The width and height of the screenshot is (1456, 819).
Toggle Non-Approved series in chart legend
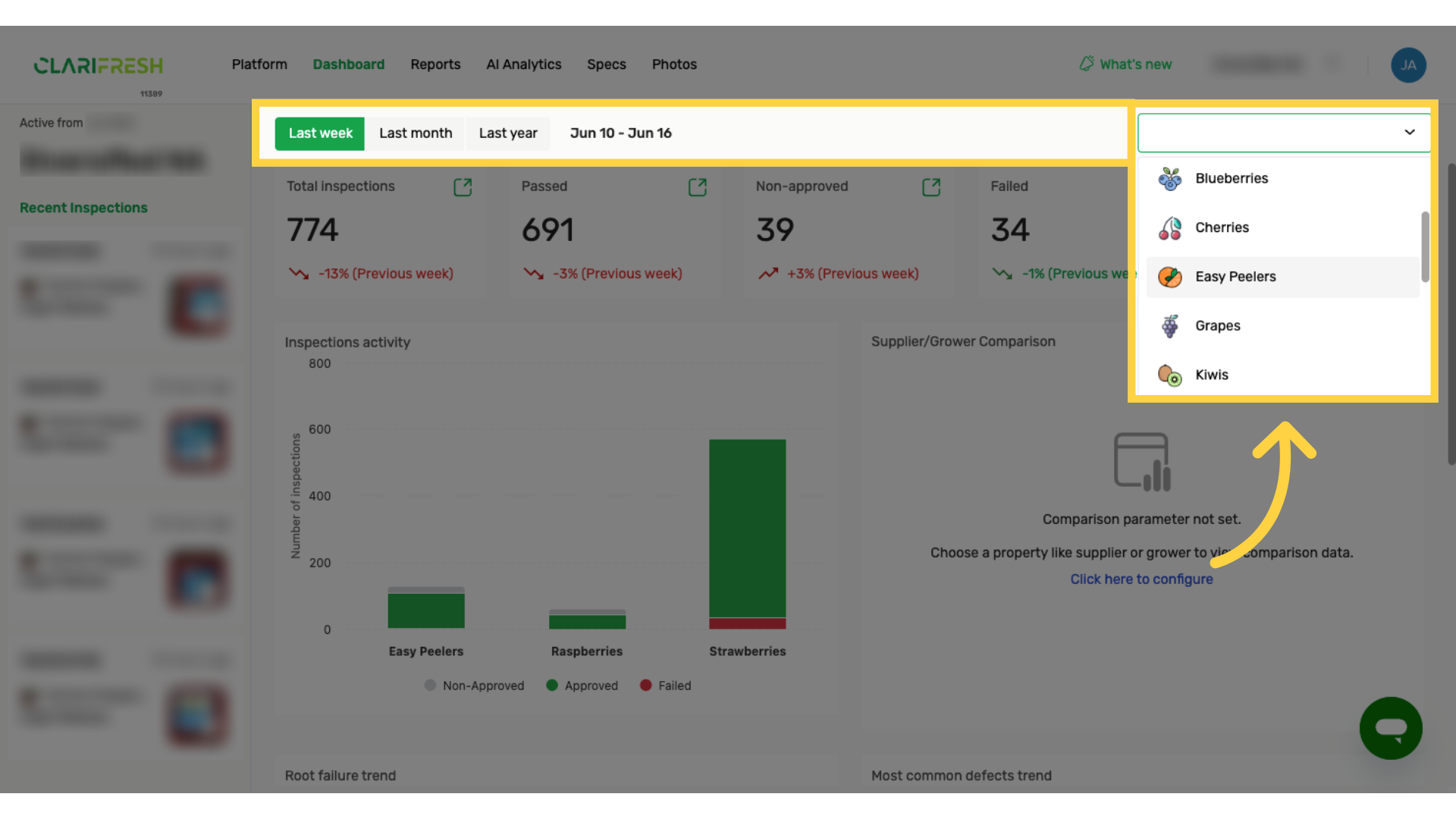475,686
